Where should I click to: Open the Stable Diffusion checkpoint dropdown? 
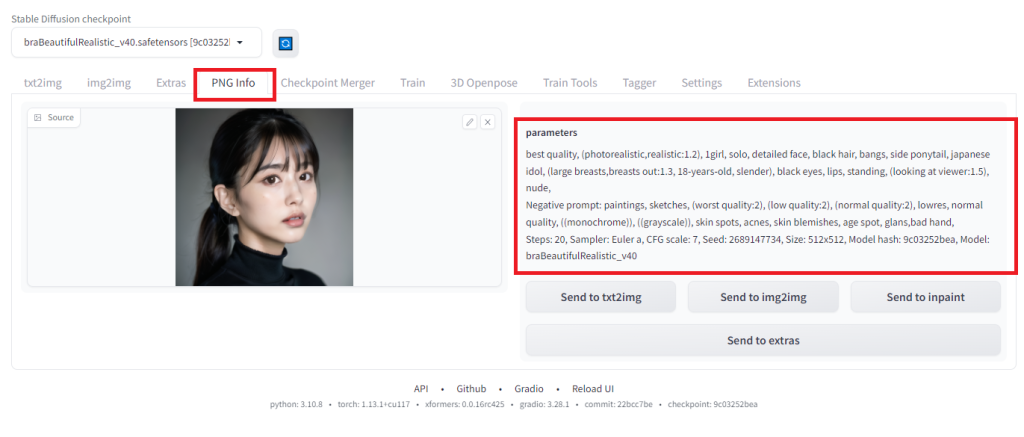tap(136, 42)
